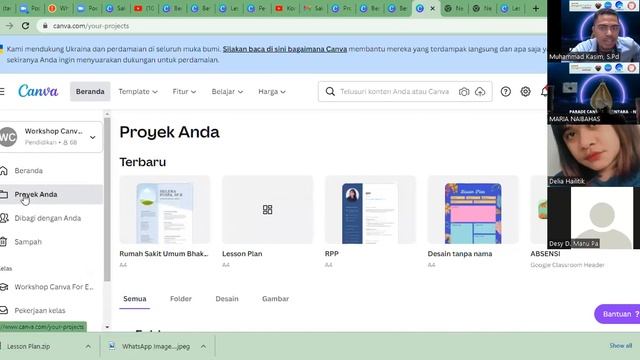Open the Fitur dropdown menu
This screenshot has height=360, width=640.
(184, 91)
